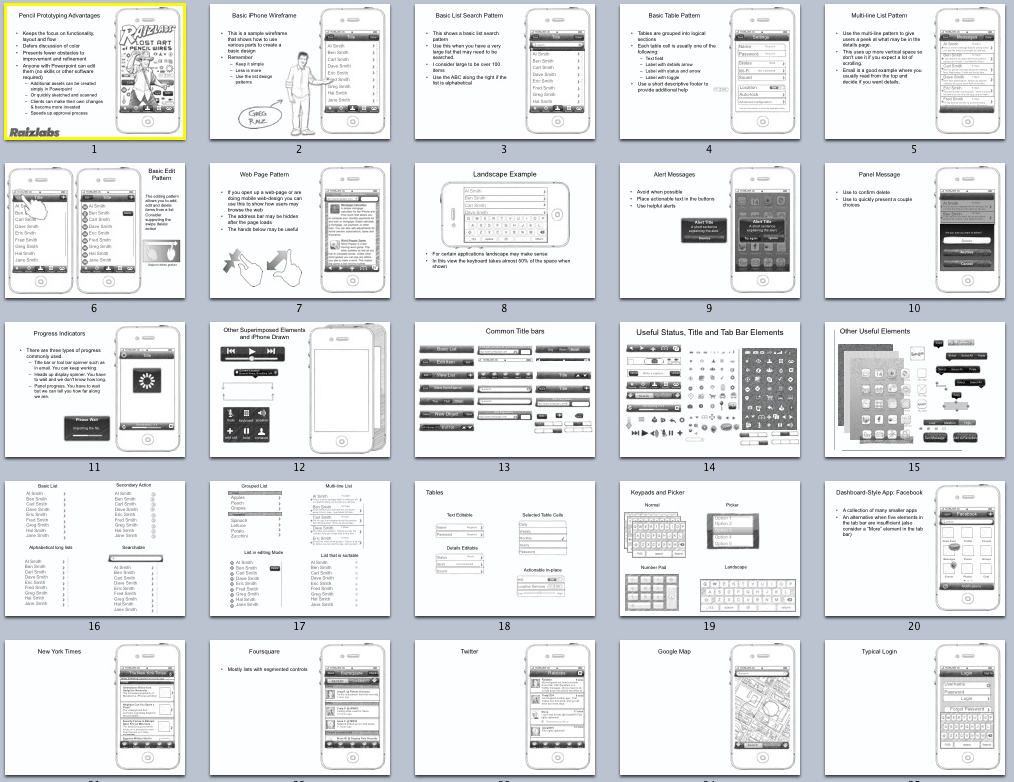
Task: Select the Google Map slide
Action: (710, 708)
